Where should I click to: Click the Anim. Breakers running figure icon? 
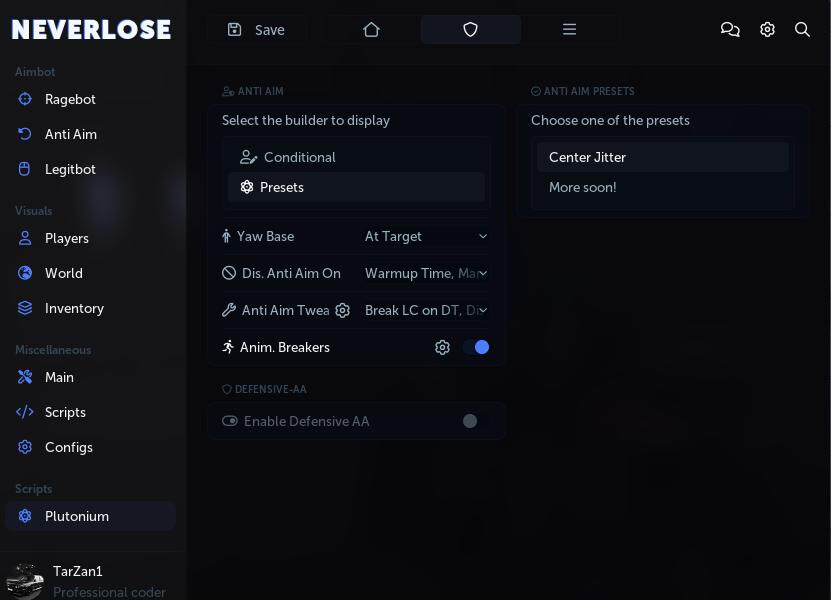point(228,347)
